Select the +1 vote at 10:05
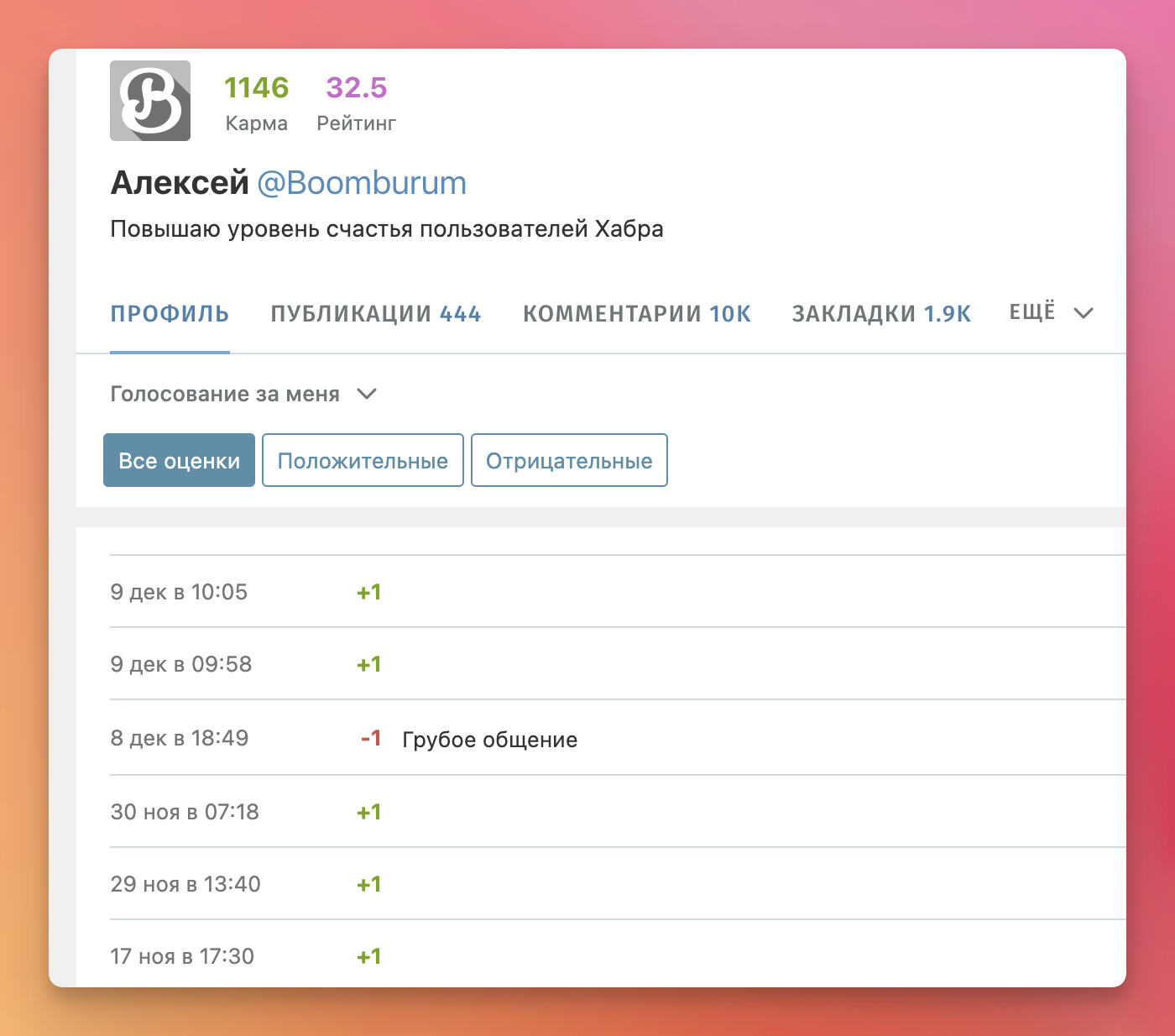 tap(368, 592)
